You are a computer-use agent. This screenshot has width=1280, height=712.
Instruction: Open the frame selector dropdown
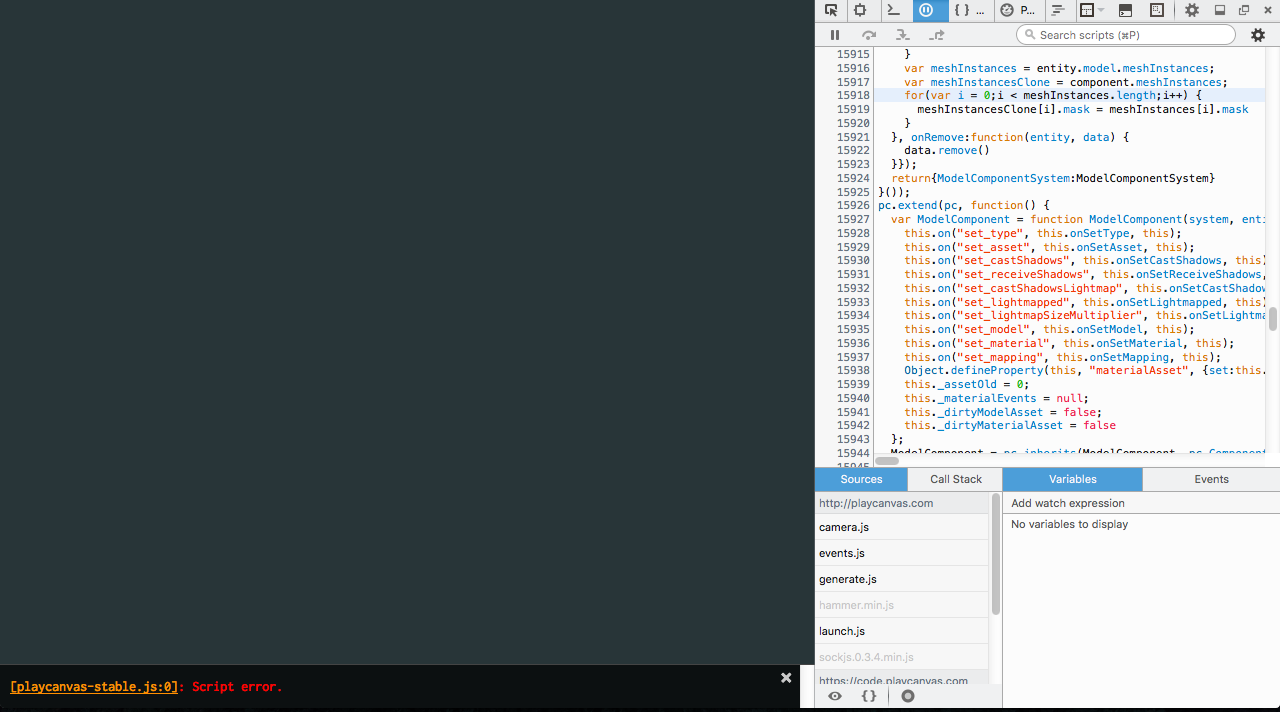(1092, 10)
